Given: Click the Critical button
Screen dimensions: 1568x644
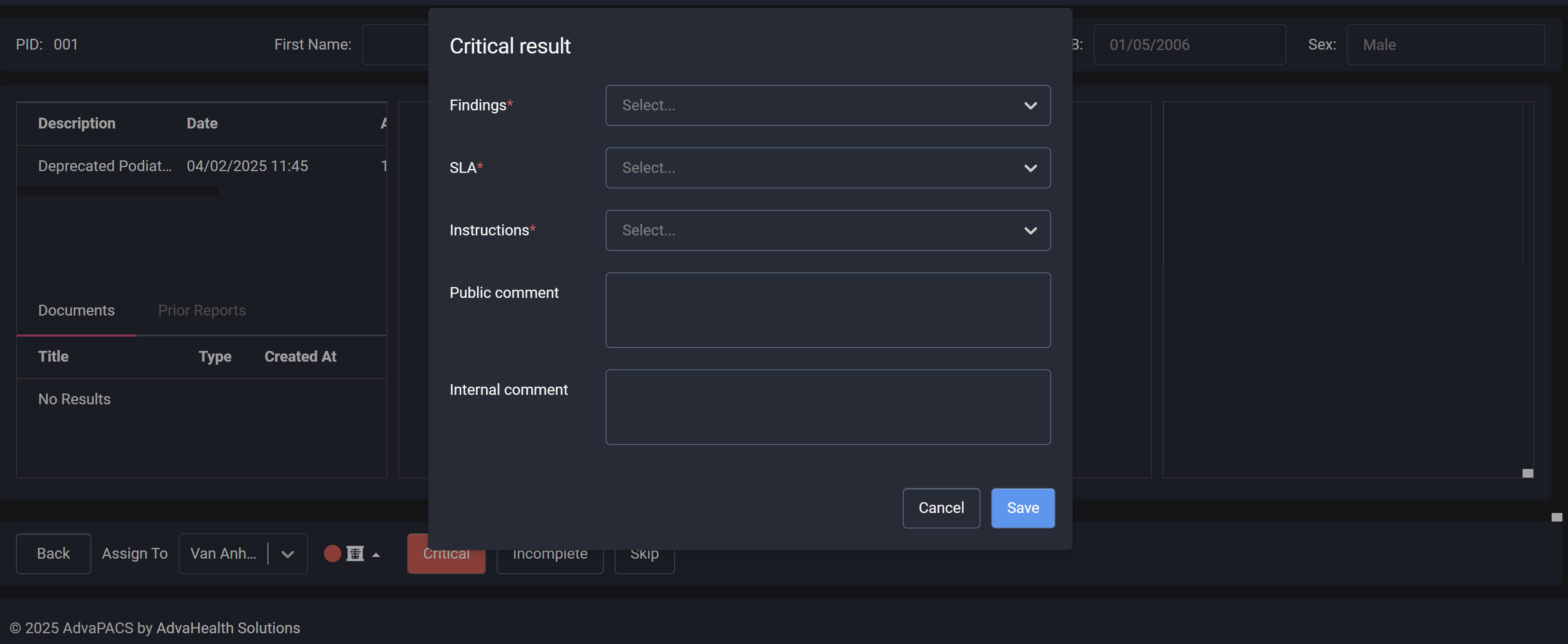Looking at the screenshot, I should pos(446,553).
